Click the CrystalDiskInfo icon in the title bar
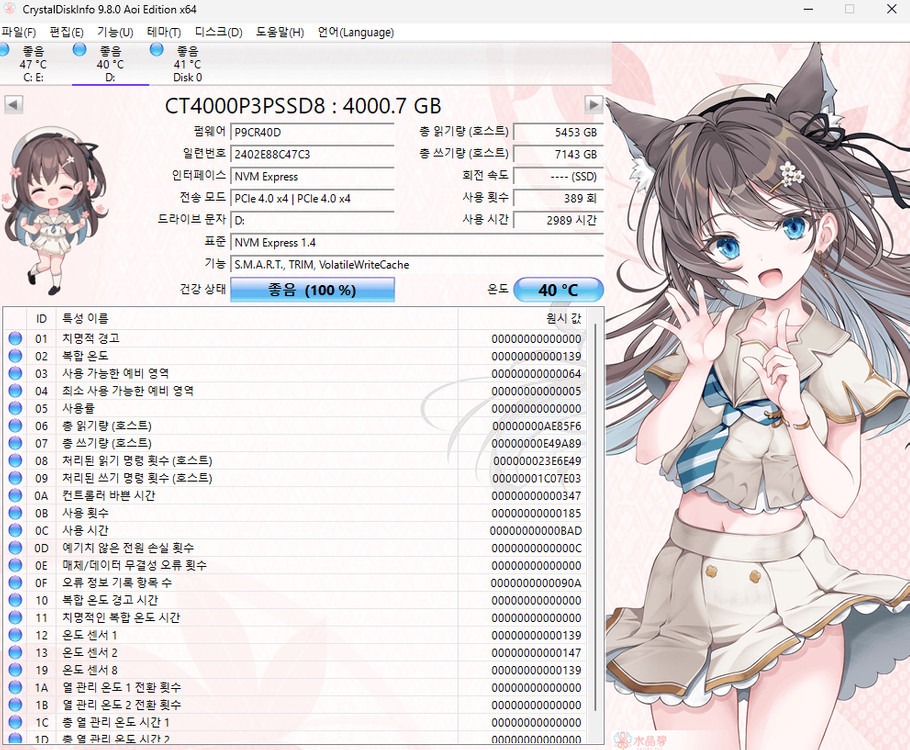The image size is (910, 750). click(10, 9)
